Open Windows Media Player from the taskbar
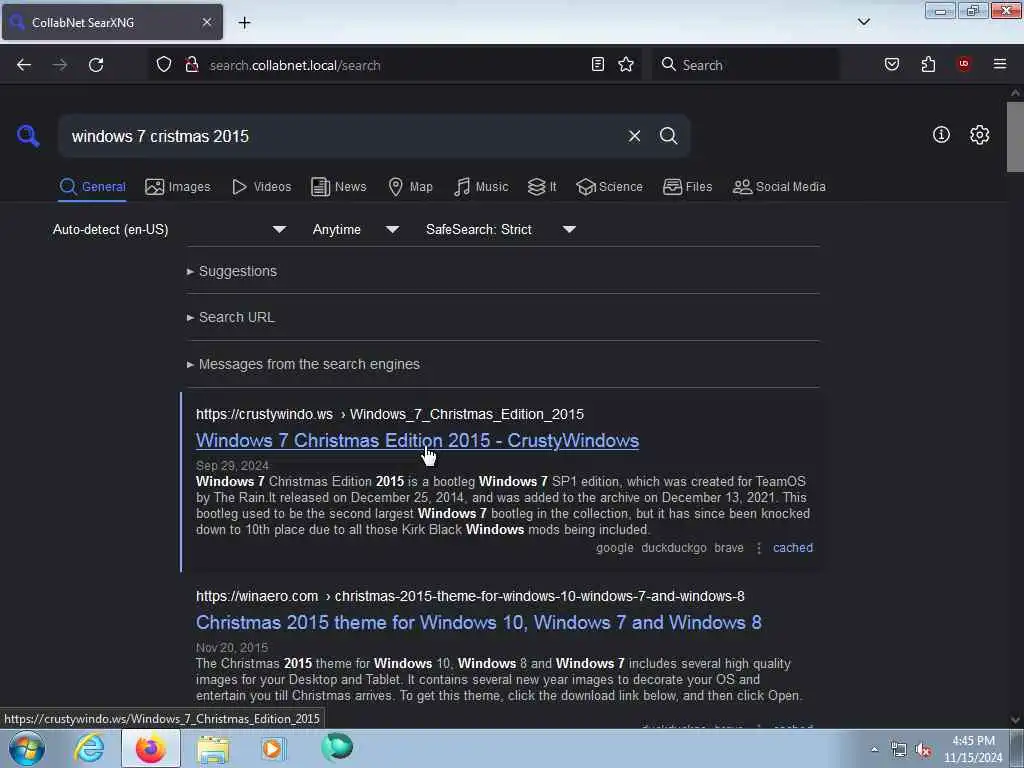Screen dimensions: 1024x768 (273, 748)
